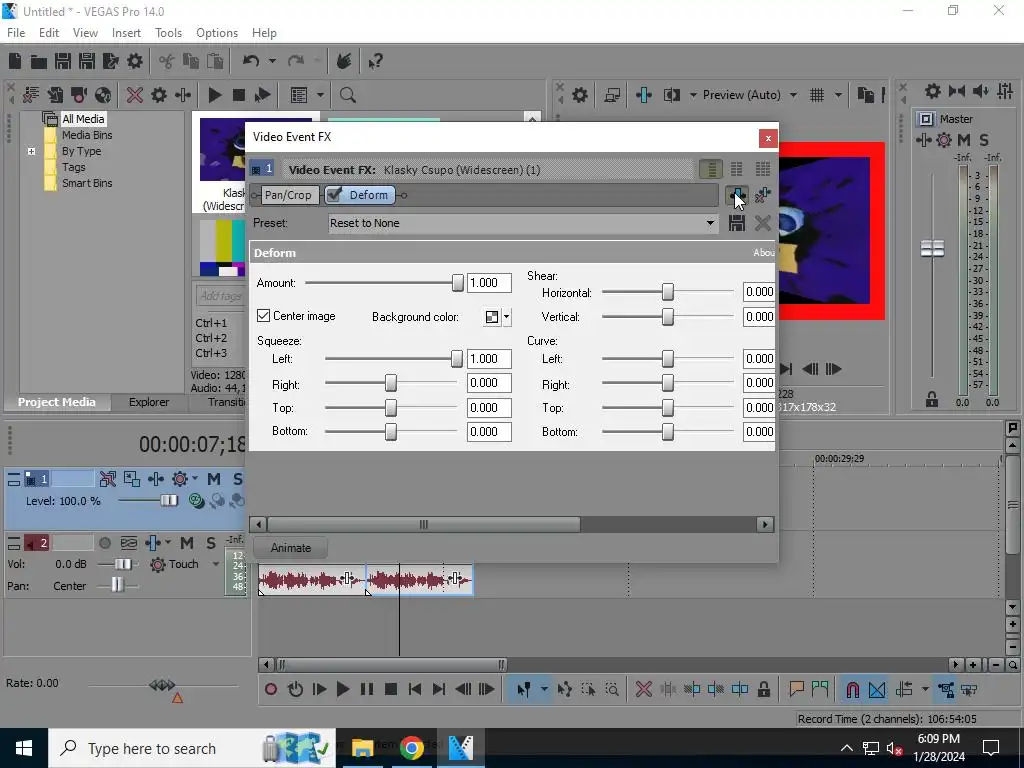Open the Edit menu

pos(49,33)
